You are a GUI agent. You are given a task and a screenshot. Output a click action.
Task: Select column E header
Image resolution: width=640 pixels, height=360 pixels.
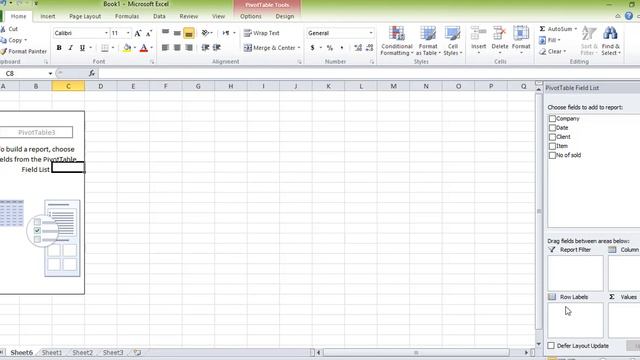[x=133, y=86]
